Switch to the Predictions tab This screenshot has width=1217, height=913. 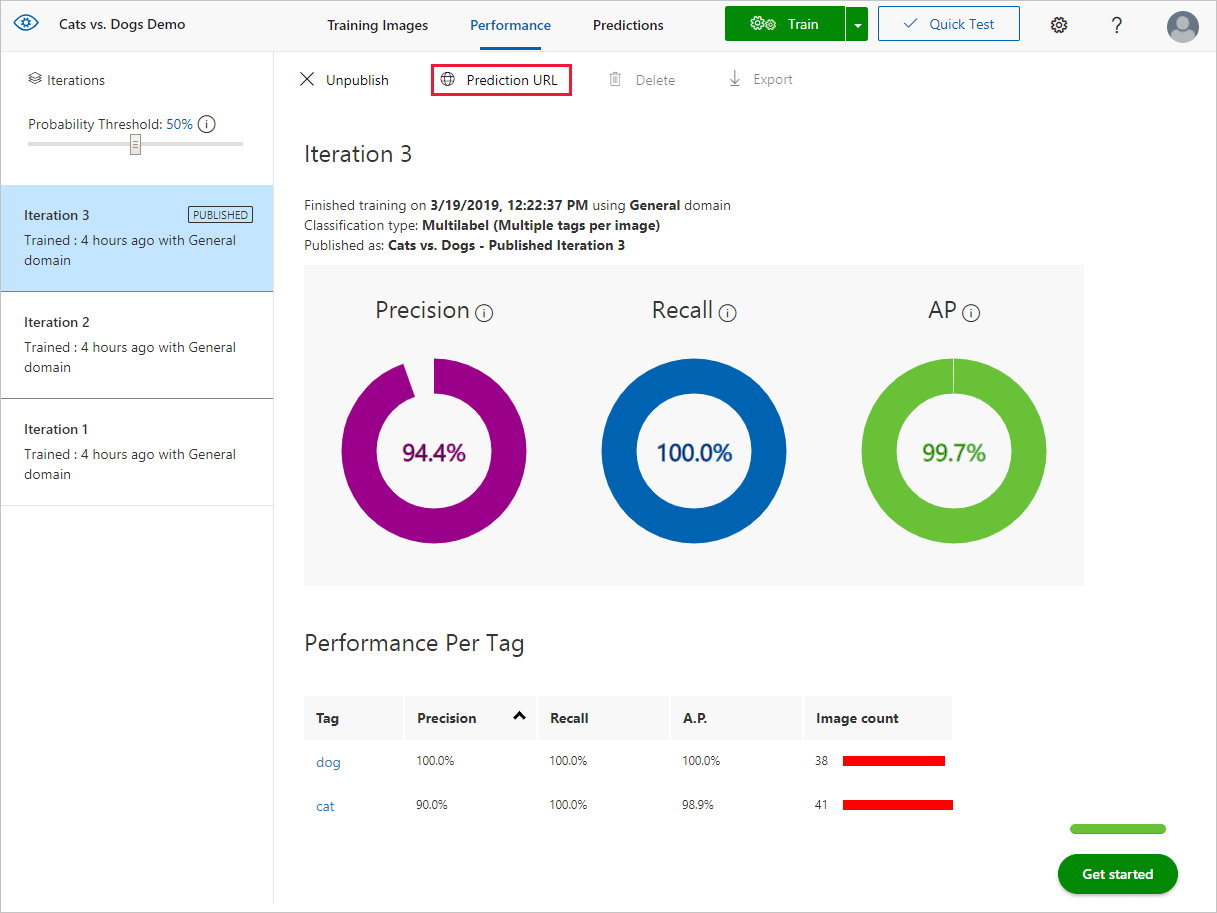[x=627, y=25]
